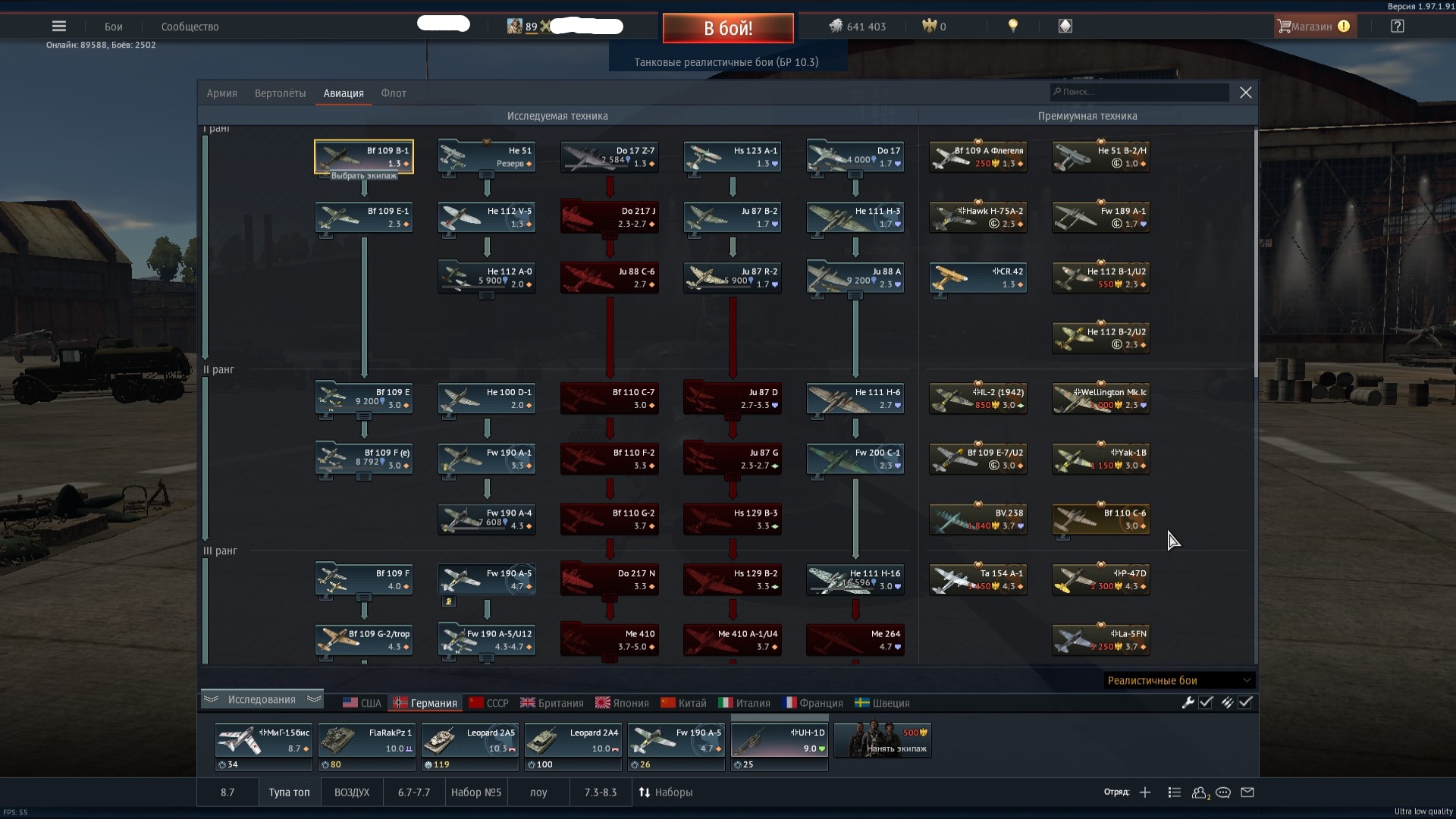Switch to the Вертолёты tab
The width and height of the screenshot is (1456, 819).
coord(281,93)
